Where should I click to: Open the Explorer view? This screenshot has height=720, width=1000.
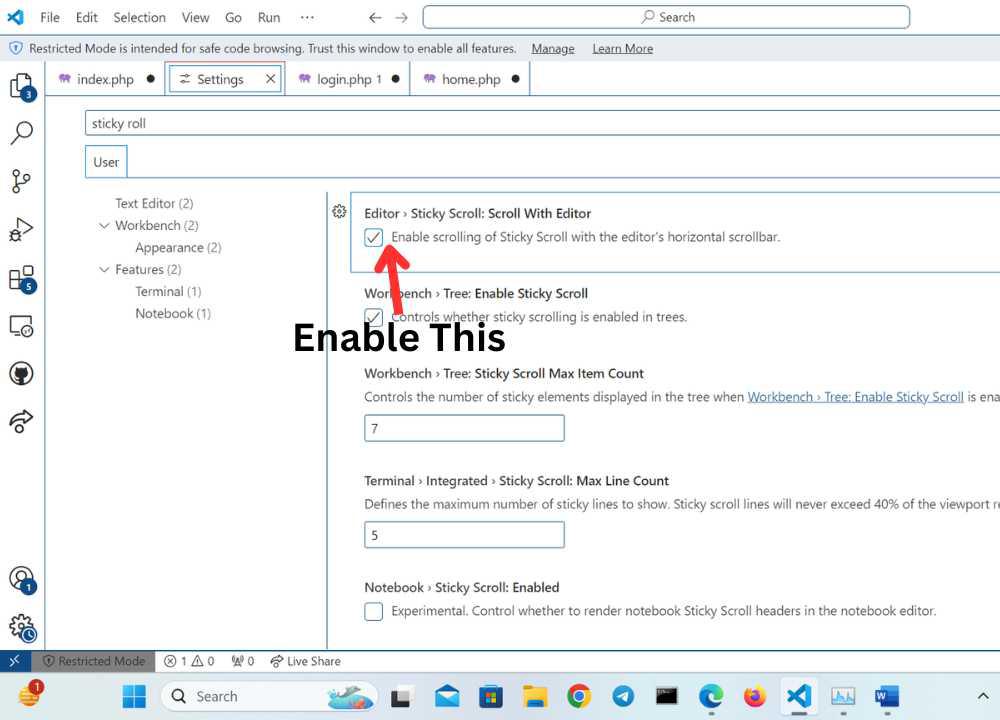(22, 85)
